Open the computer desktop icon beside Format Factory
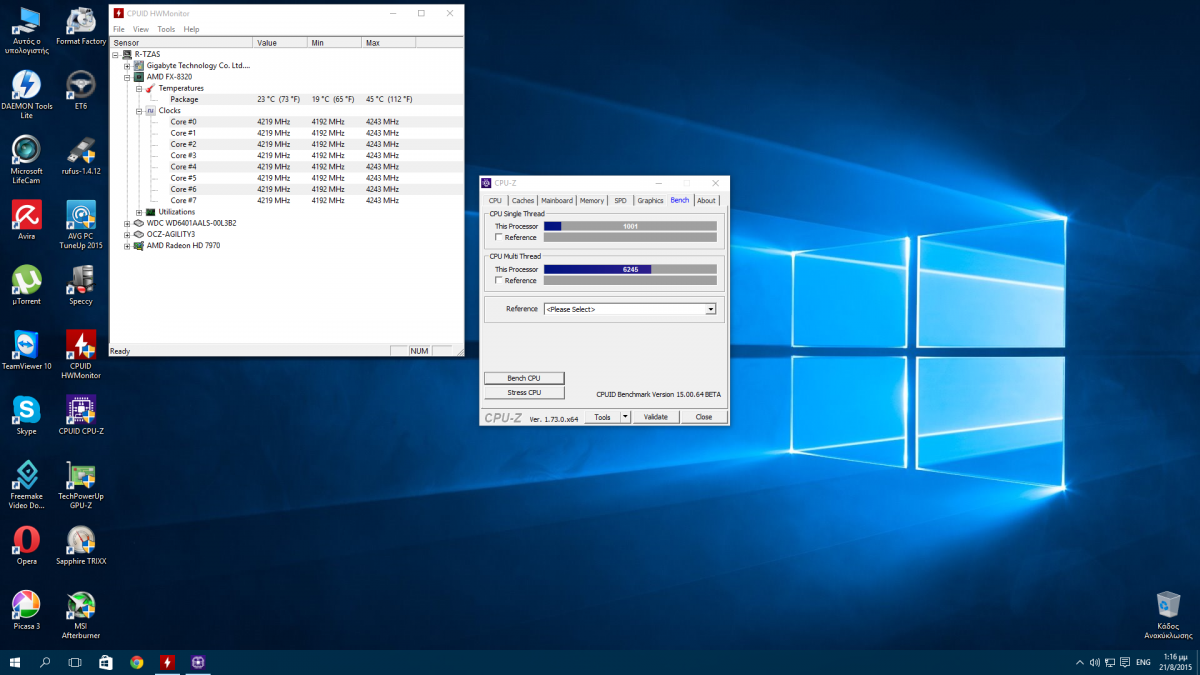This screenshot has width=1200, height=675. [x=27, y=31]
